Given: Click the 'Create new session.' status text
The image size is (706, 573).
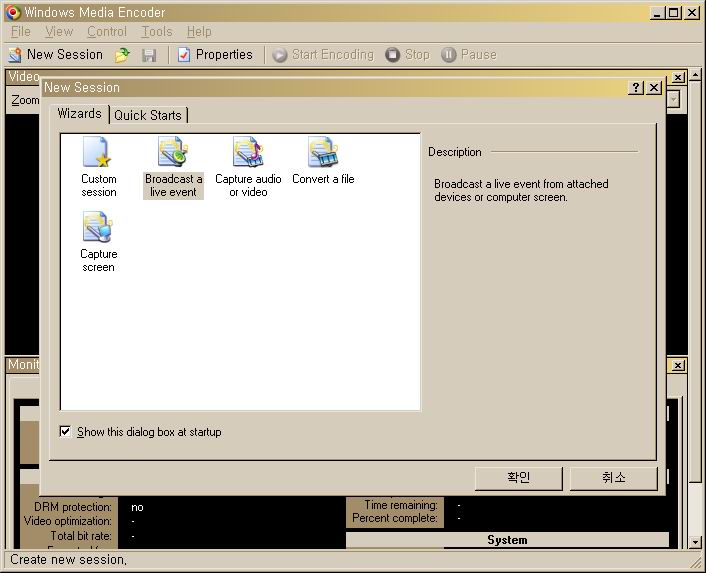Looking at the screenshot, I should 68,559.
